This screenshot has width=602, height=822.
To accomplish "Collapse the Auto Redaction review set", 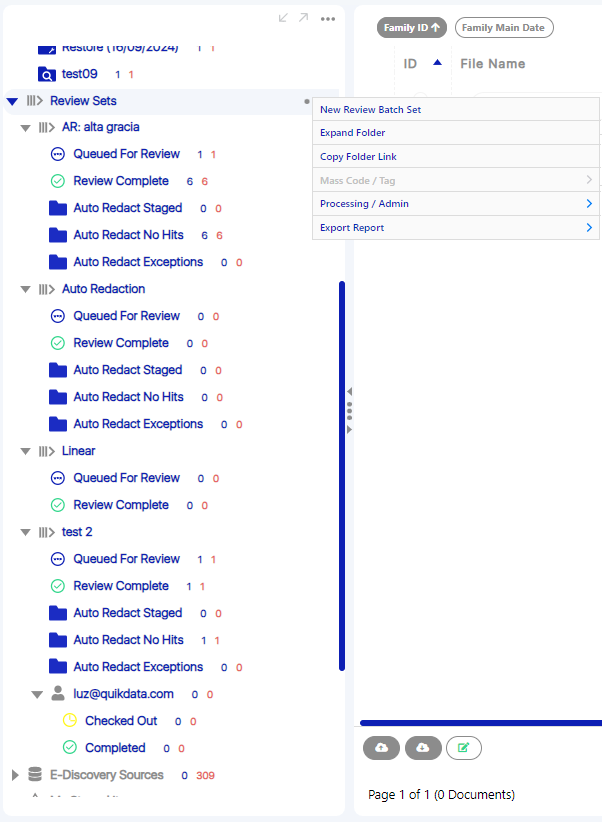I will click(25, 289).
